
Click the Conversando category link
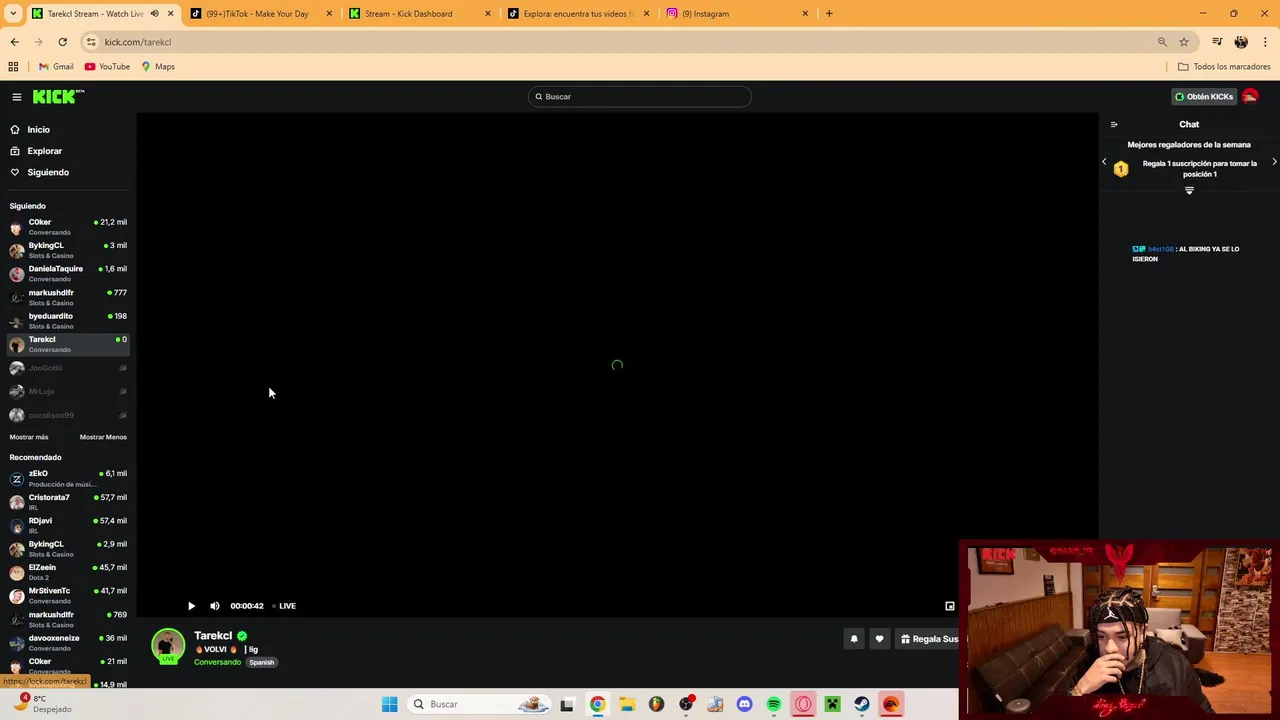[x=217, y=662]
